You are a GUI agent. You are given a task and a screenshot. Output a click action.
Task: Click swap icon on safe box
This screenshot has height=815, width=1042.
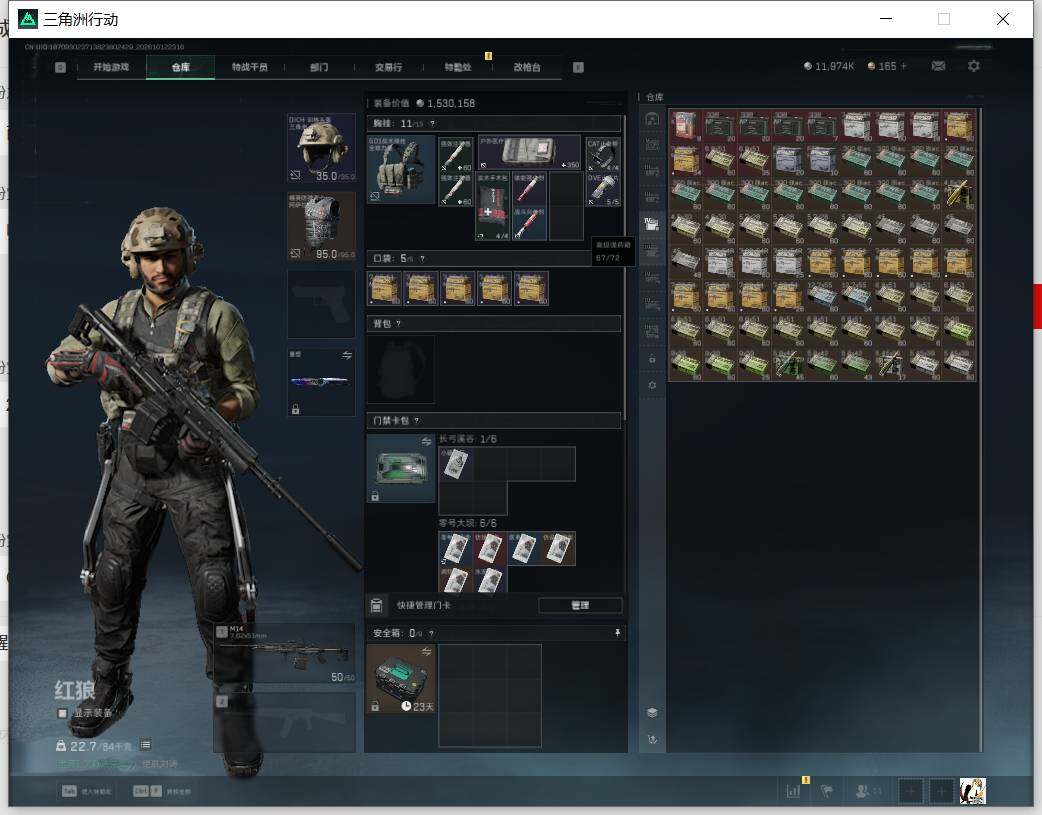(x=427, y=651)
